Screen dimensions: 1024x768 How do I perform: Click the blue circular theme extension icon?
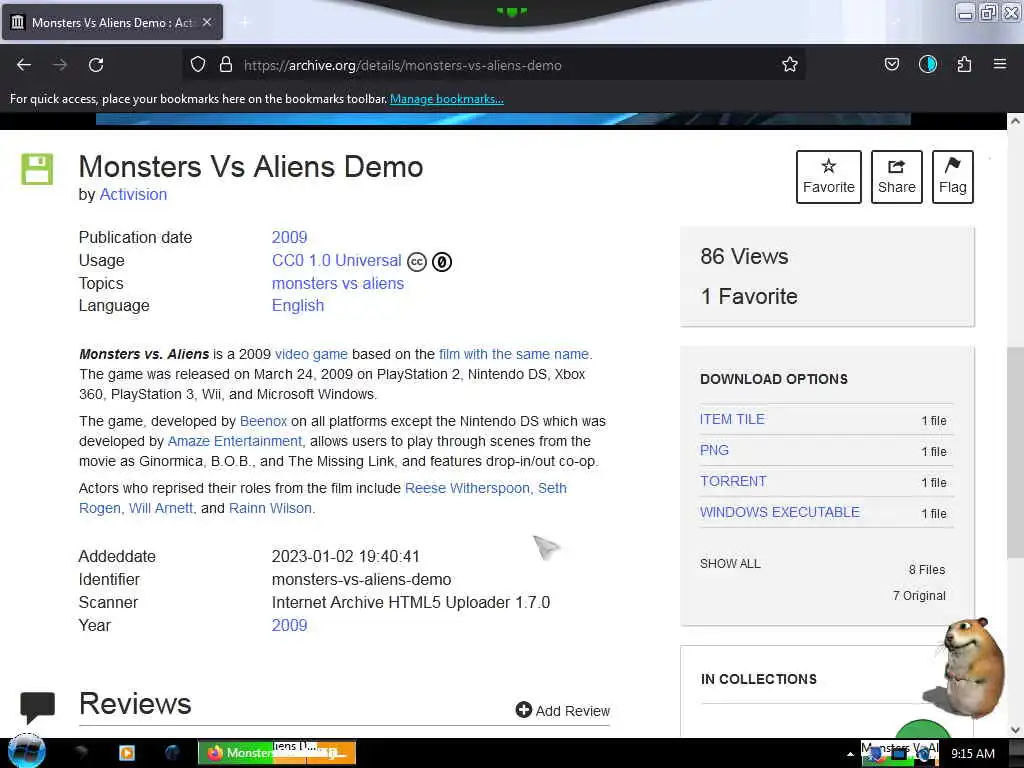(927, 65)
